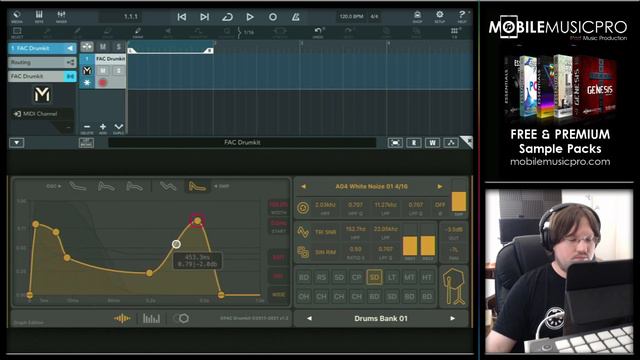Duplicate the selected track
This screenshot has height=360, width=640.
coord(118,128)
